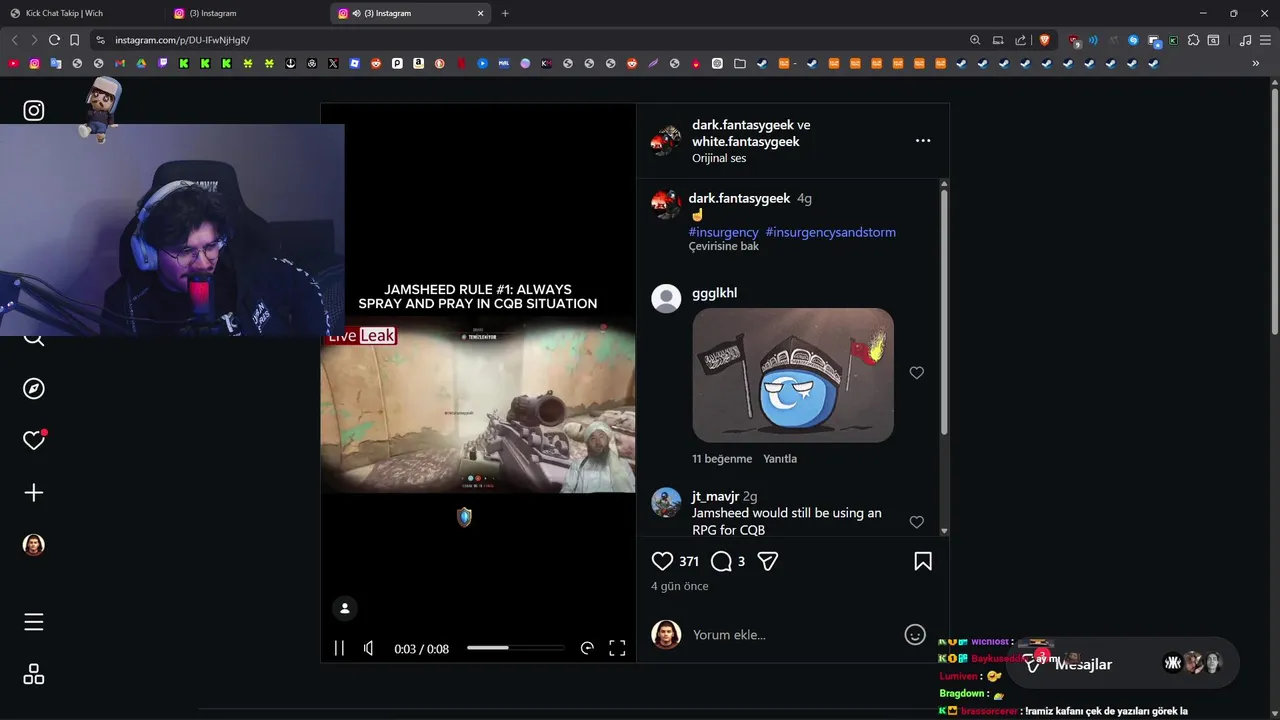This screenshot has height=720, width=1280.
Task: Switch to the Kick Chat Takip tab
Action: point(82,14)
